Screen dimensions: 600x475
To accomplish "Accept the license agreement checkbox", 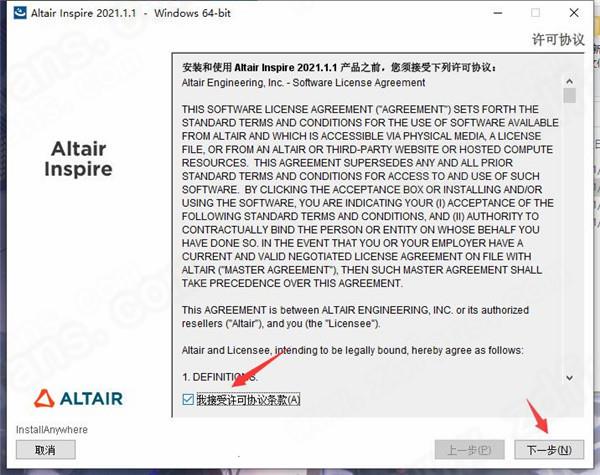I will click(x=188, y=400).
